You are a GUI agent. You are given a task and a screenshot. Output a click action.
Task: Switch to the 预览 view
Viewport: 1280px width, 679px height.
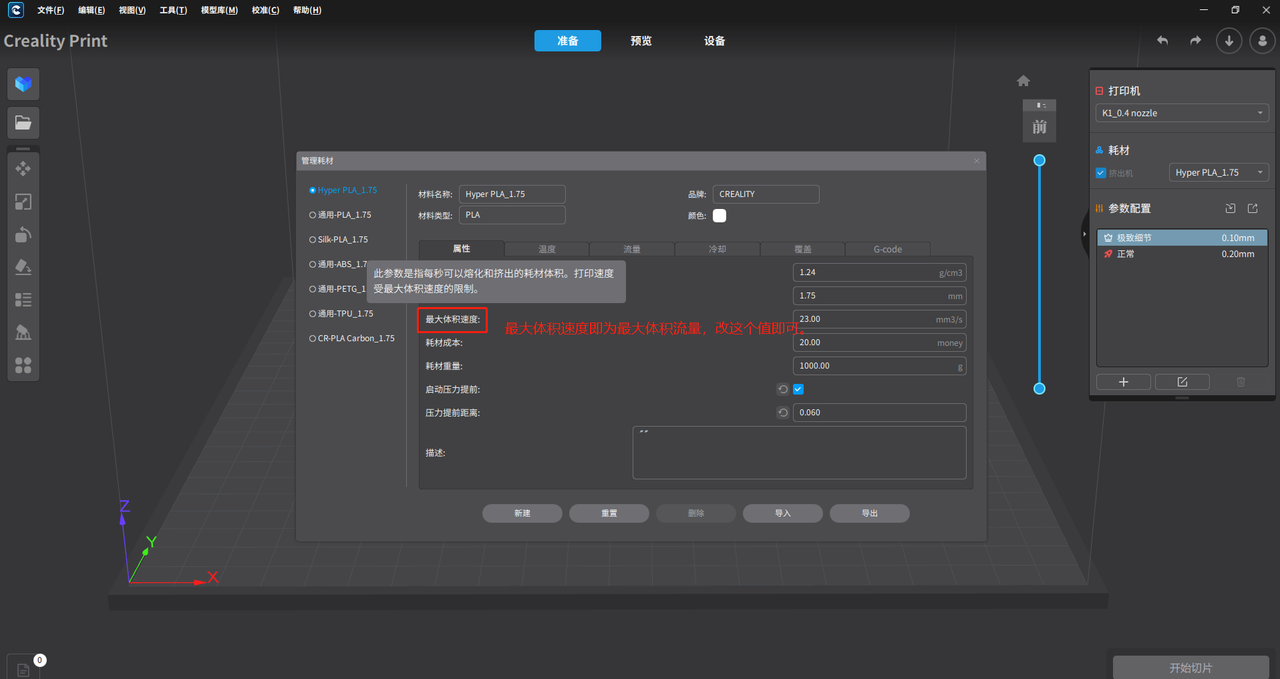coord(641,41)
